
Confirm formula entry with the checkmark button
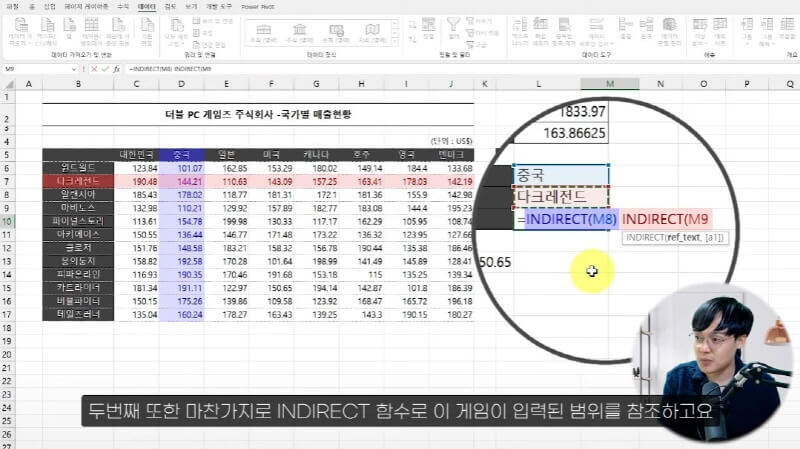coord(105,69)
